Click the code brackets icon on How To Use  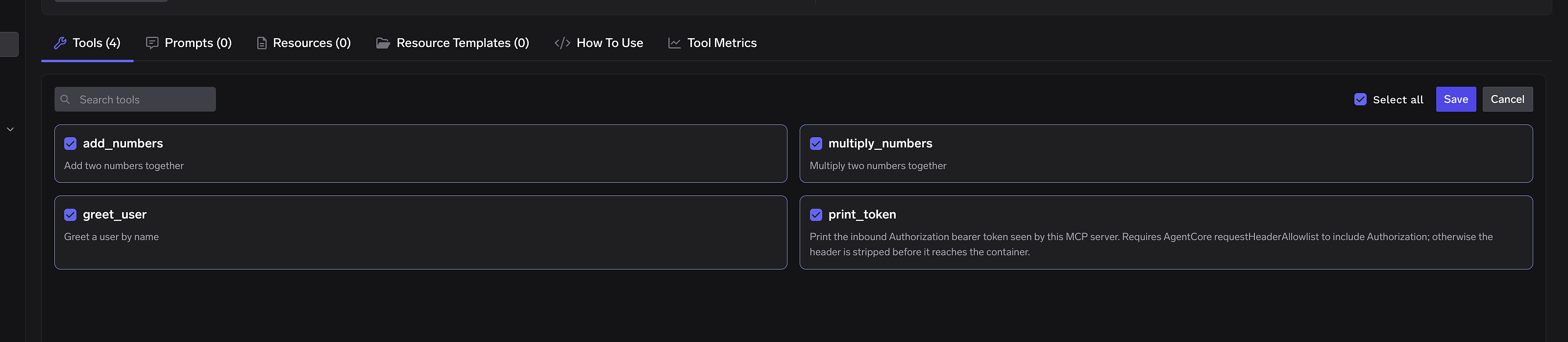point(563,43)
